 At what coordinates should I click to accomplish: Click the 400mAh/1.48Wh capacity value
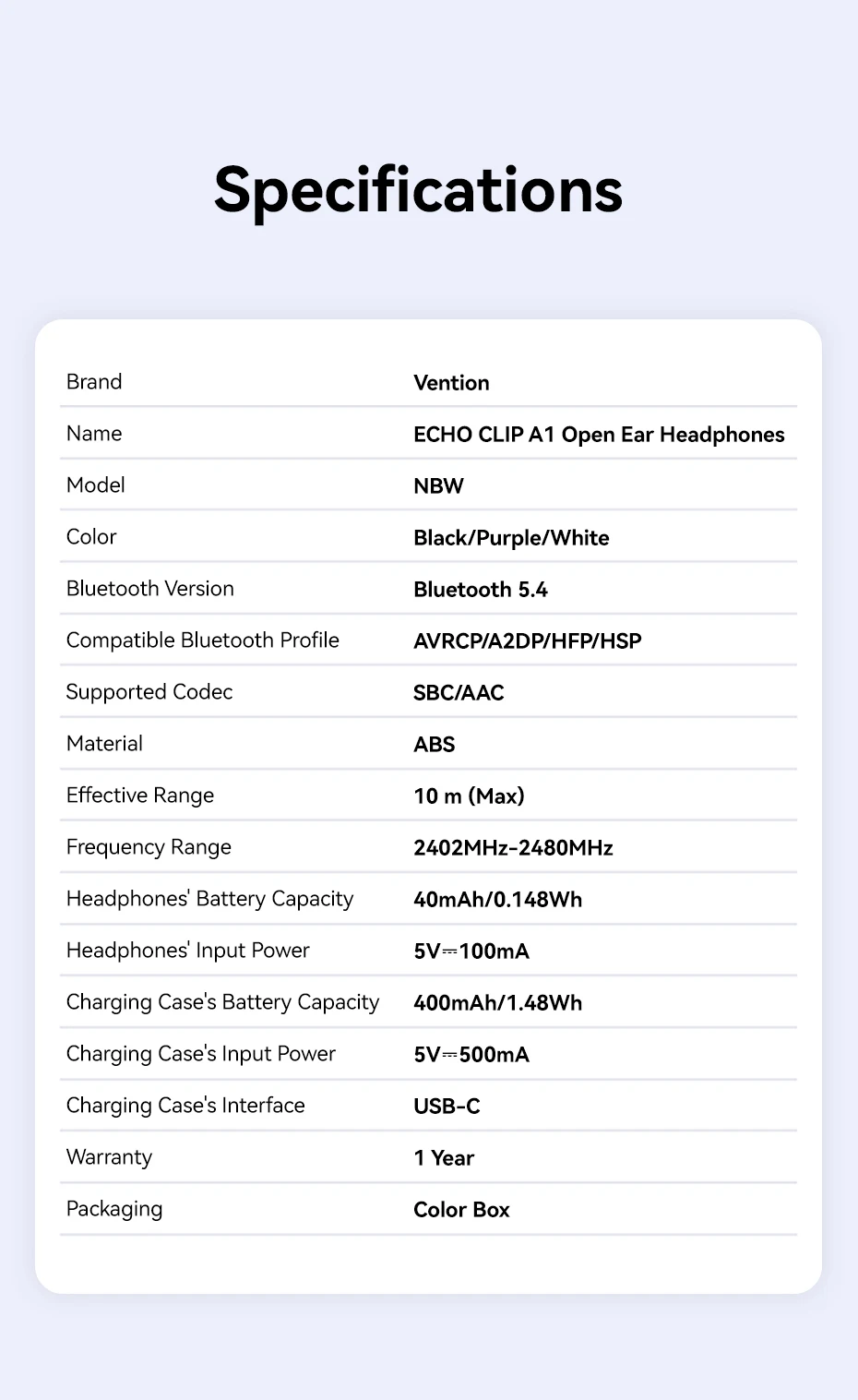[497, 1003]
